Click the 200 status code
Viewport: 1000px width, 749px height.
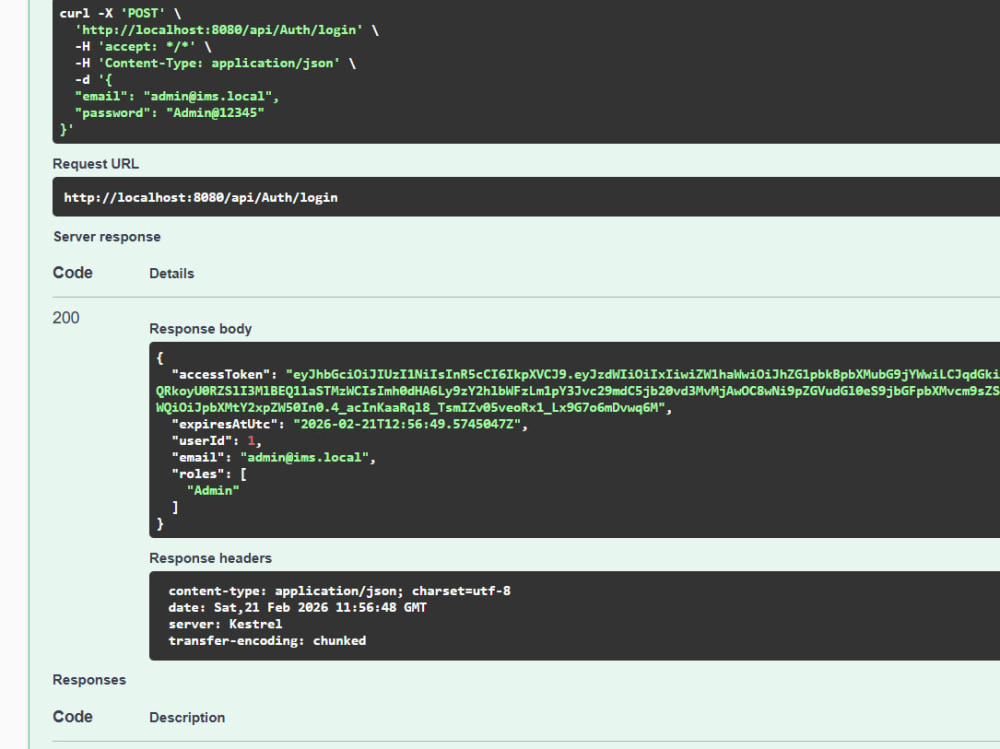point(66,318)
